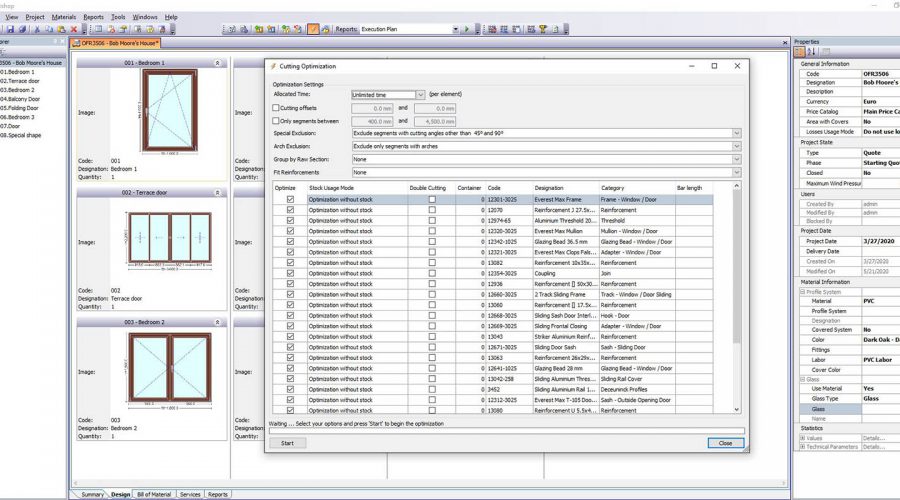Switch to the Services tab

tap(190, 494)
